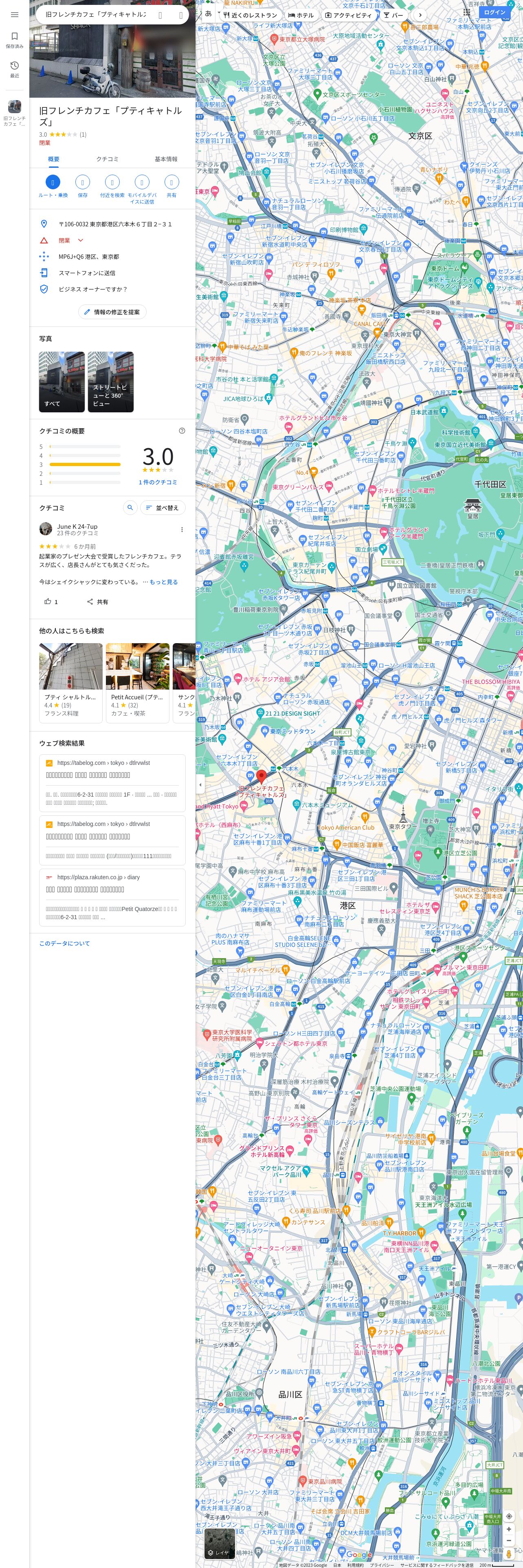Expand the review with もっと見る
The height and width of the screenshot is (1568, 523).
[x=163, y=582]
